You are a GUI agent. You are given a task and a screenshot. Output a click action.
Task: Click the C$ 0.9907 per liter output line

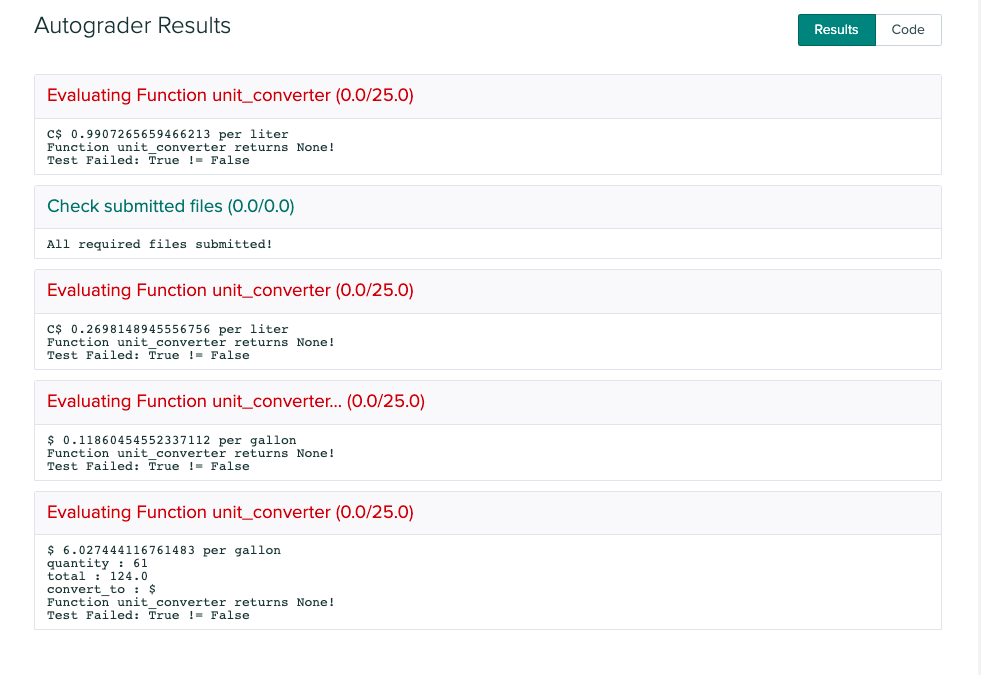click(167, 133)
